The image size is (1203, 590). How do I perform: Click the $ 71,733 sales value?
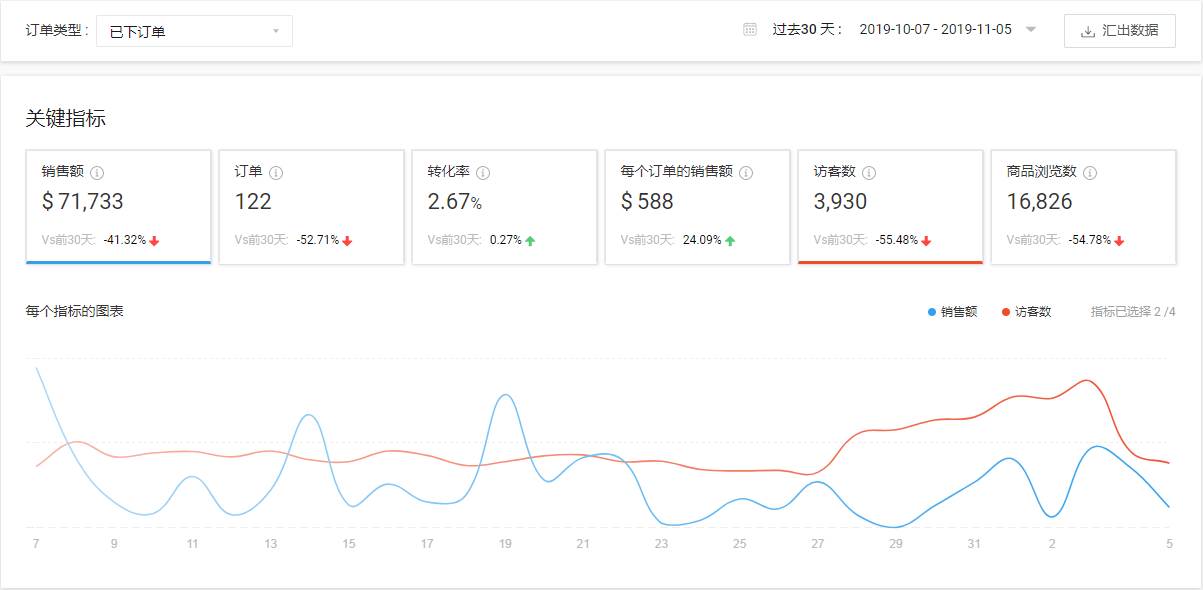pyautogui.click(x=83, y=202)
